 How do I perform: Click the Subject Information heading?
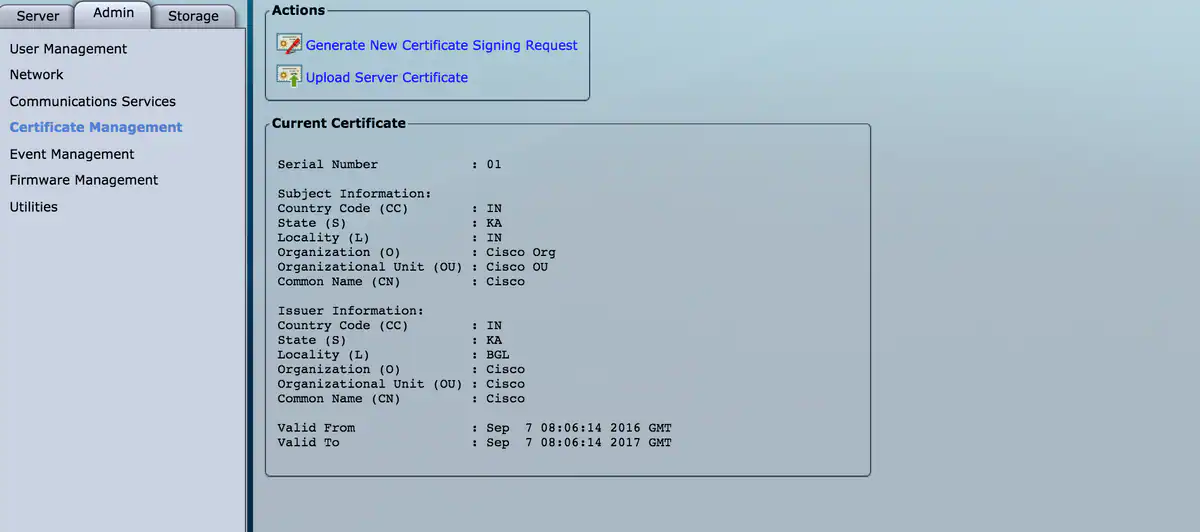pyautogui.click(x=355, y=194)
